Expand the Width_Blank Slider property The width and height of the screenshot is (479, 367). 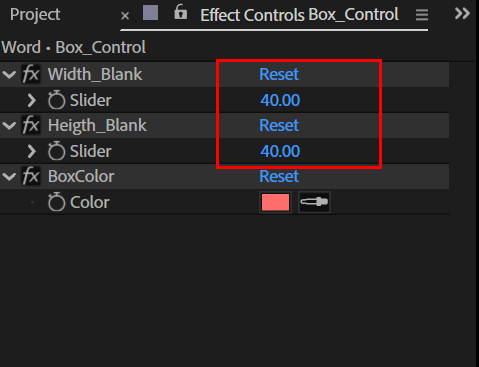[x=32, y=100]
